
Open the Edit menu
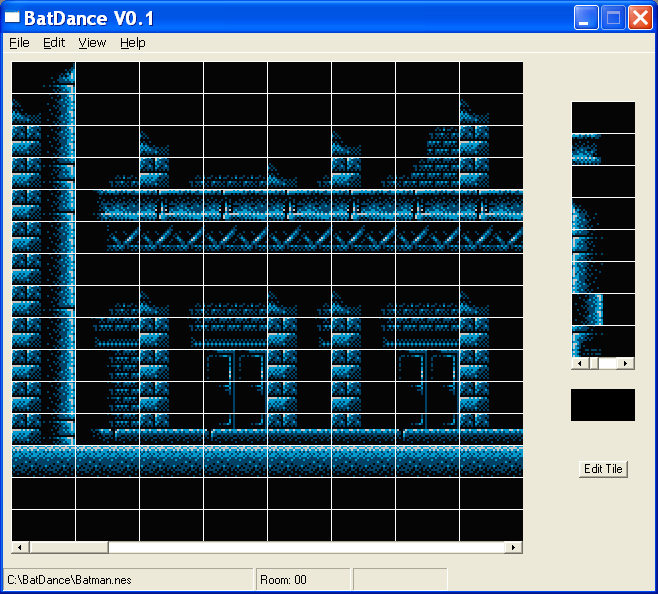[54, 43]
